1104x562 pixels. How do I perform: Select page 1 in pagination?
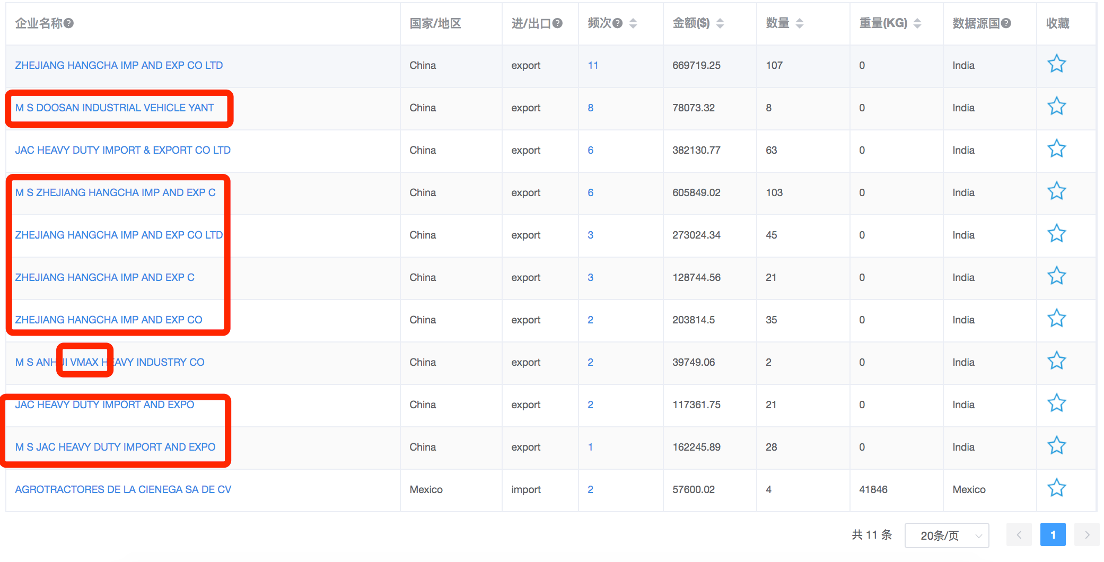(x=1053, y=535)
